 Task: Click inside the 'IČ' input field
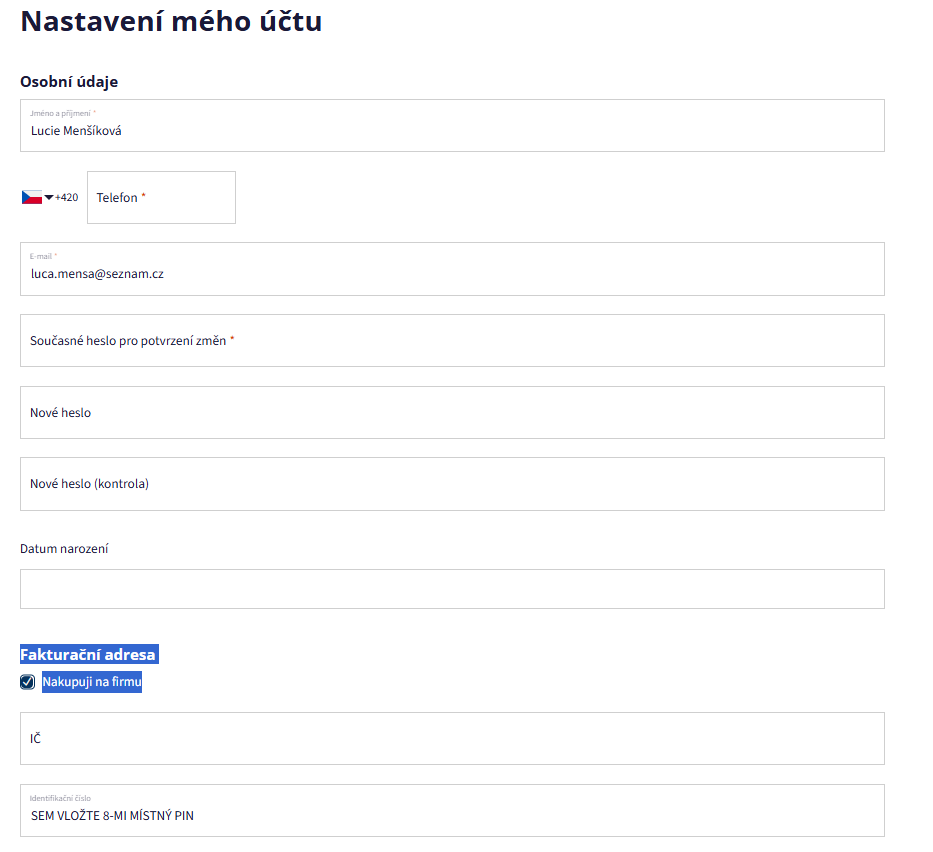[x=452, y=739]
